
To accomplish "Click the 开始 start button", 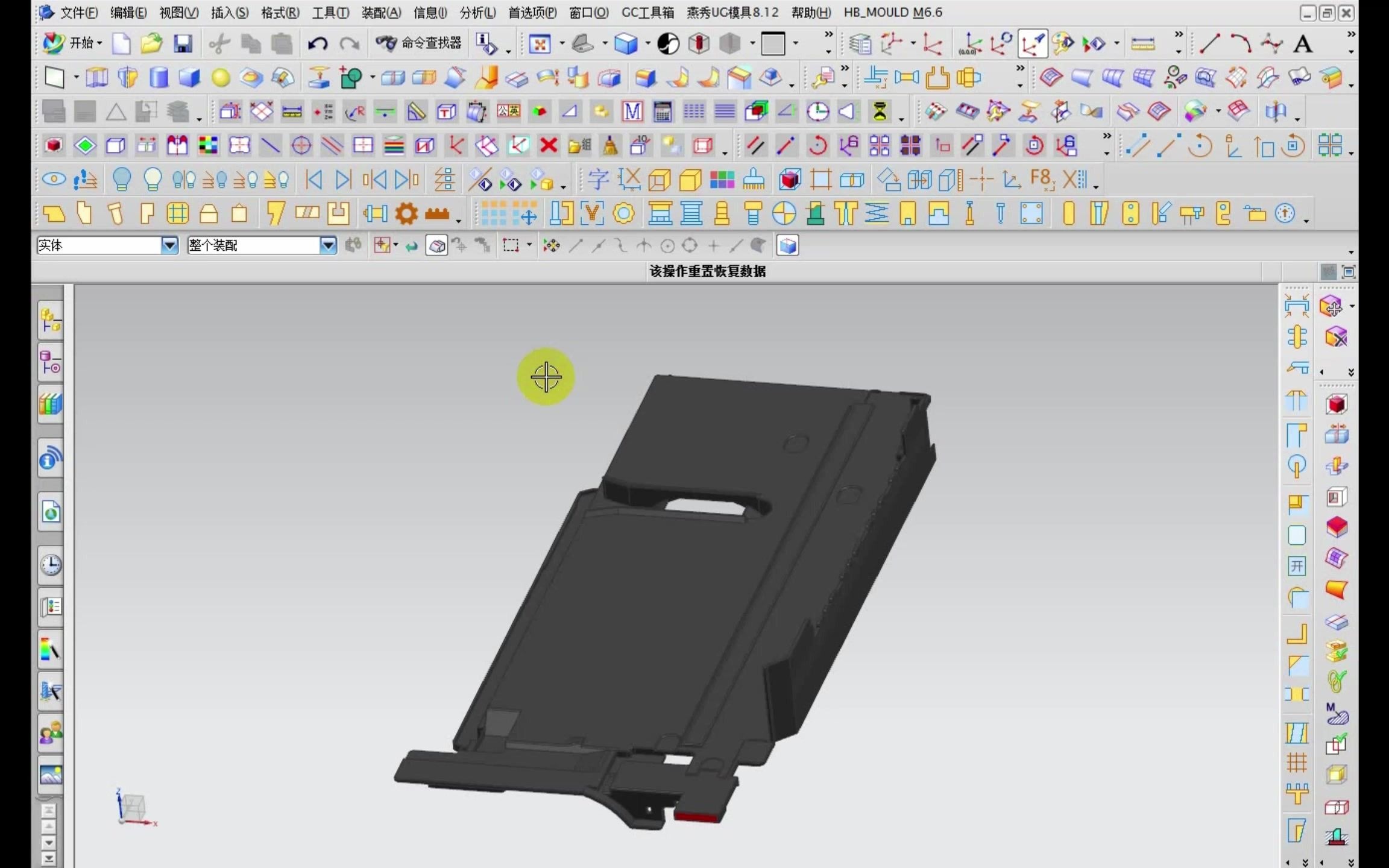I will pyautogui.click(x=71, y=43).
